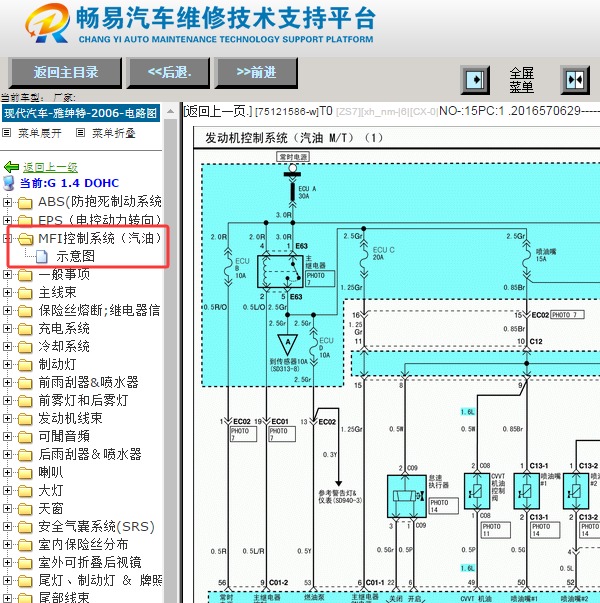Click the PHOTO 14 box beside 怠速执行器

click(444, 506)
